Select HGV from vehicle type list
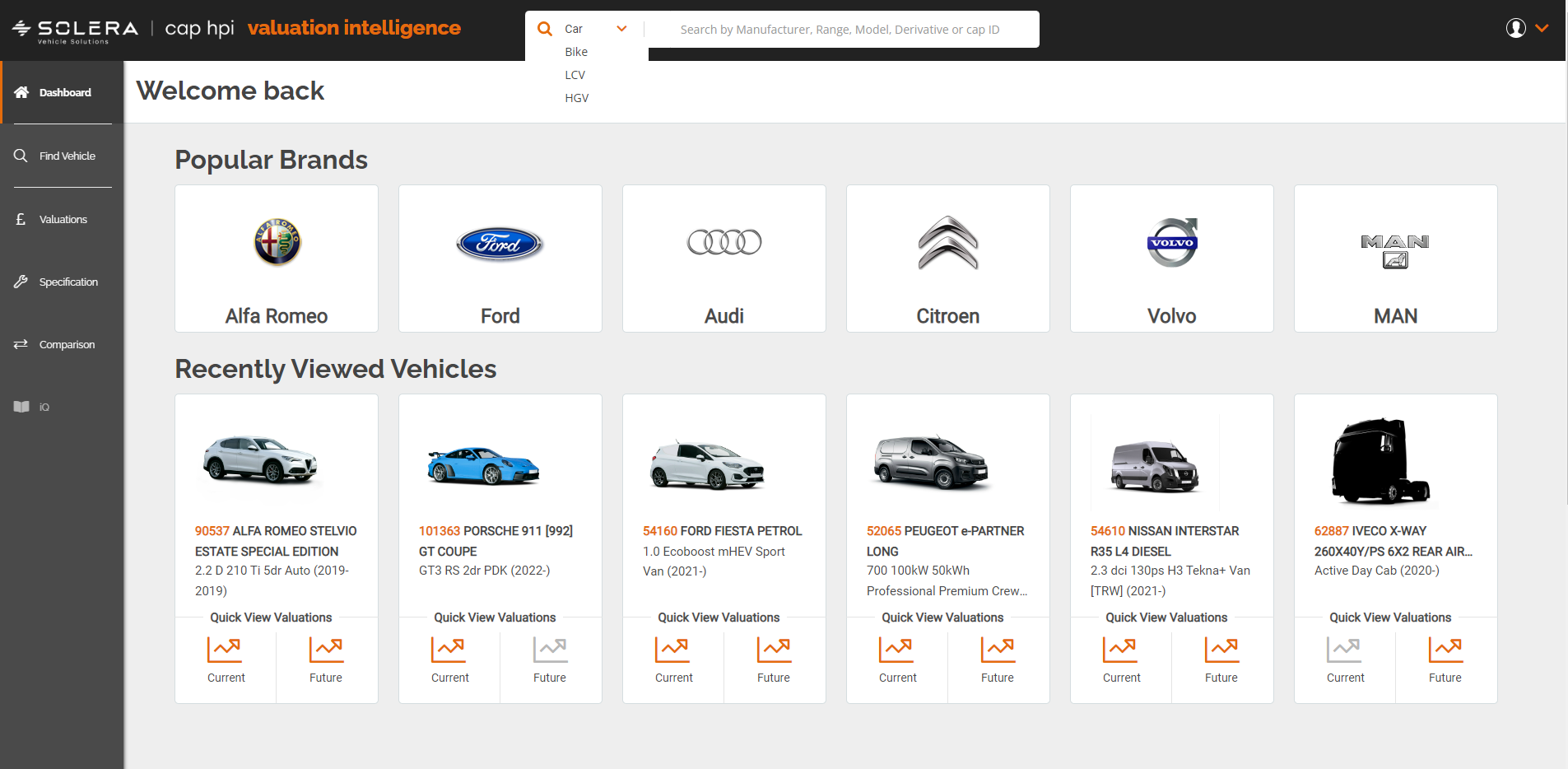 click(x=576, y=98)
